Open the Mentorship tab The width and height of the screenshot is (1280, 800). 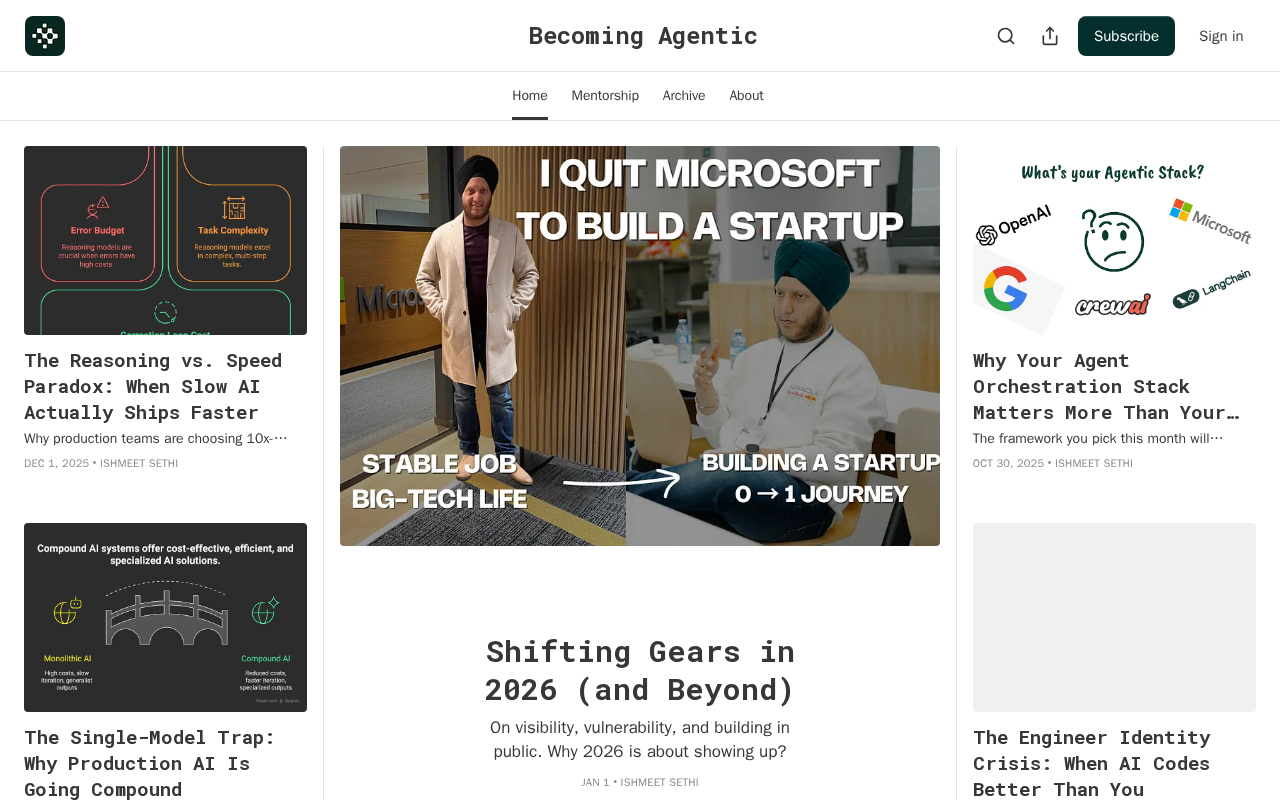[605, 96]
